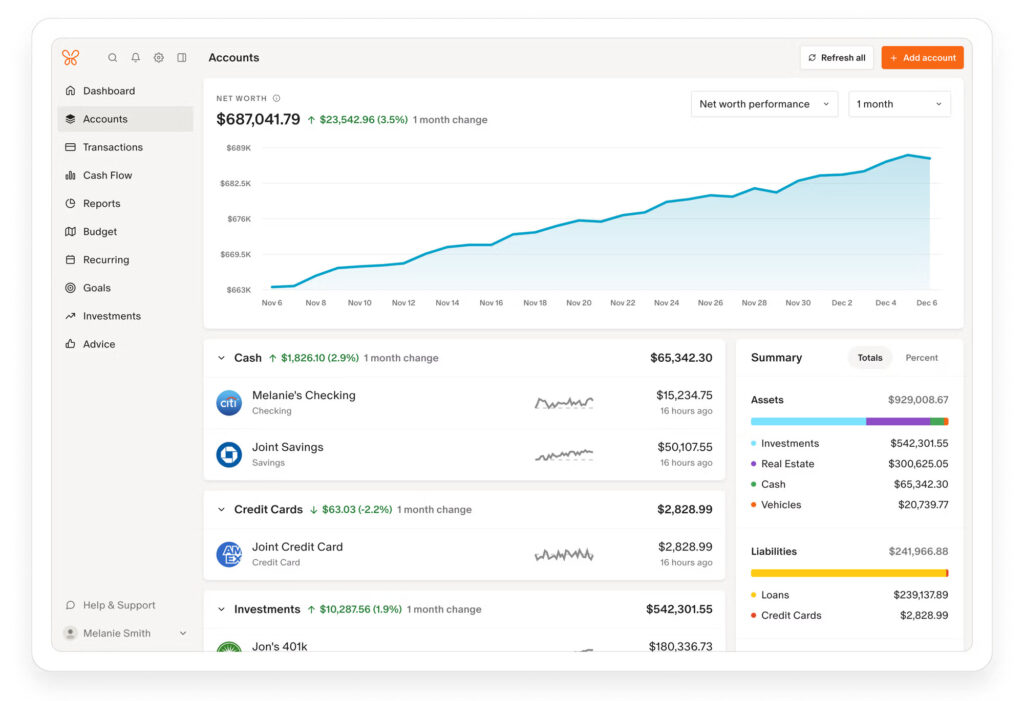Click the search magnifier icon
This screenshot has height=701, width=1024.
click(x=113, y=58)
